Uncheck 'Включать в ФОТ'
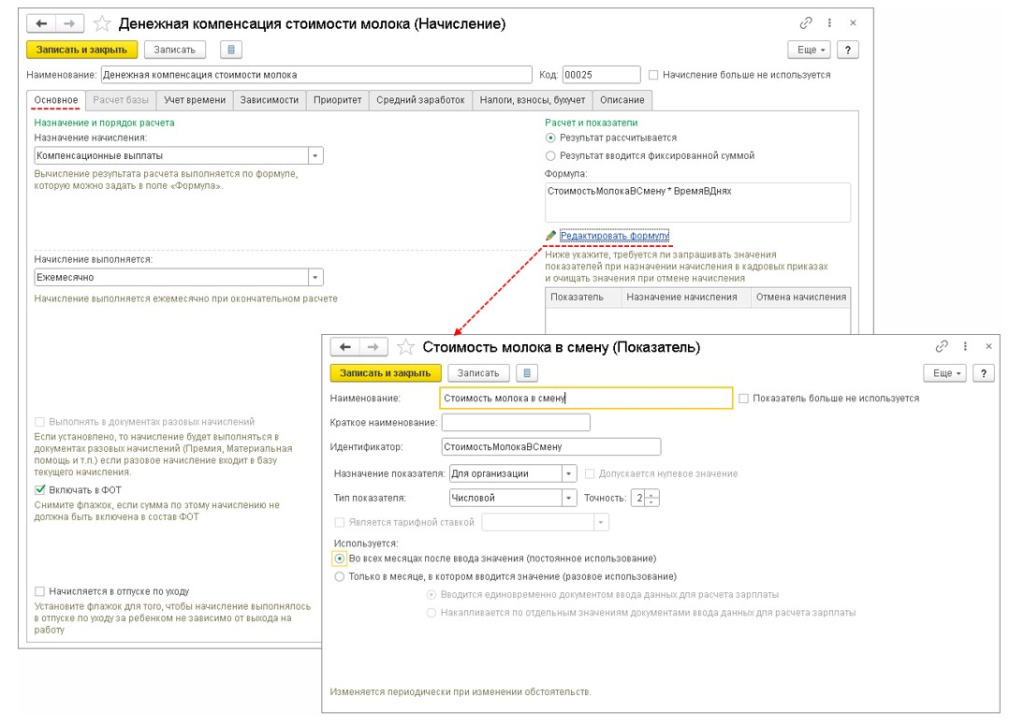The image size is (1024, 726). (40, 490)
